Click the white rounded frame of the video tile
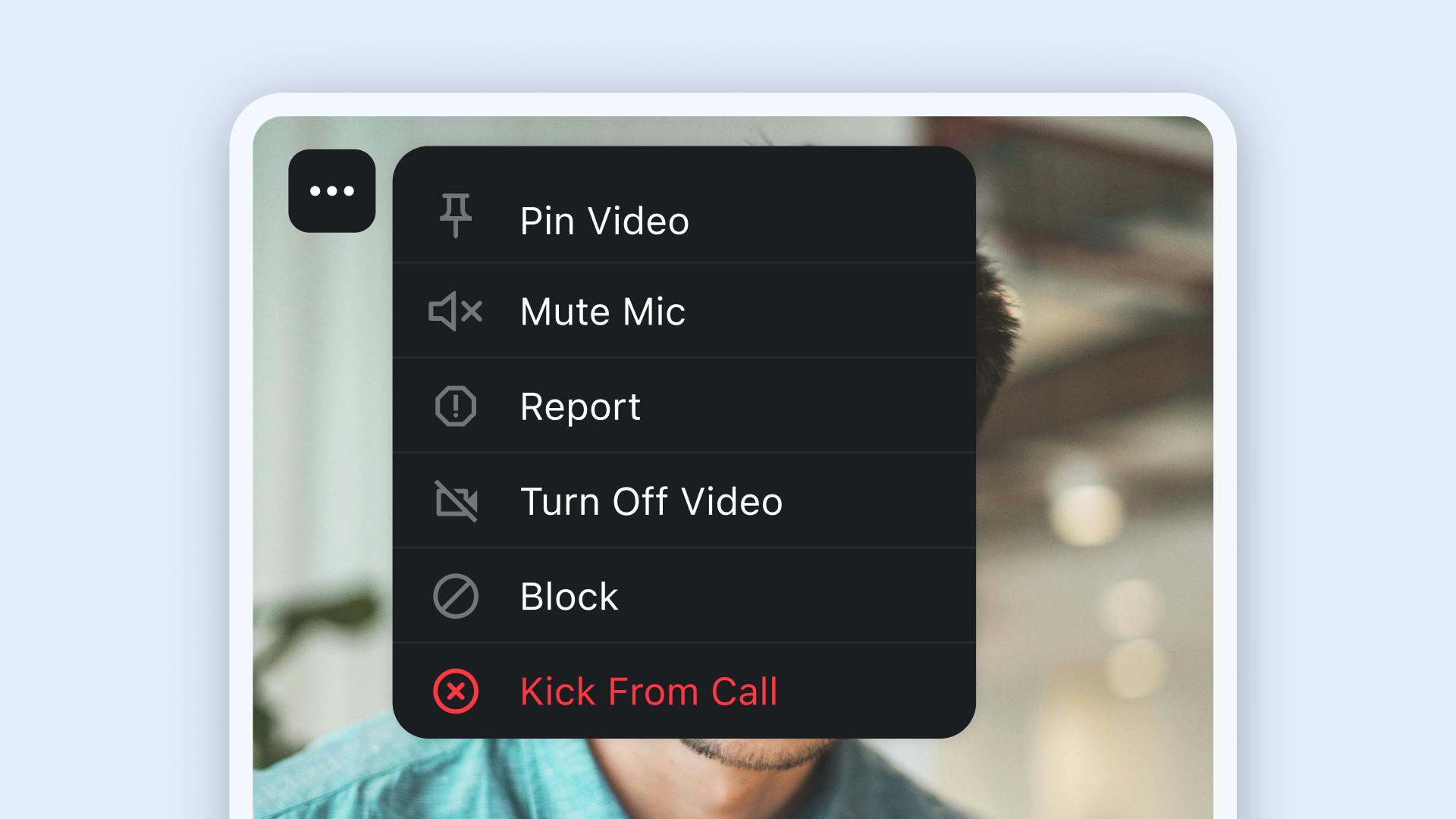 [x=241, y=455]
